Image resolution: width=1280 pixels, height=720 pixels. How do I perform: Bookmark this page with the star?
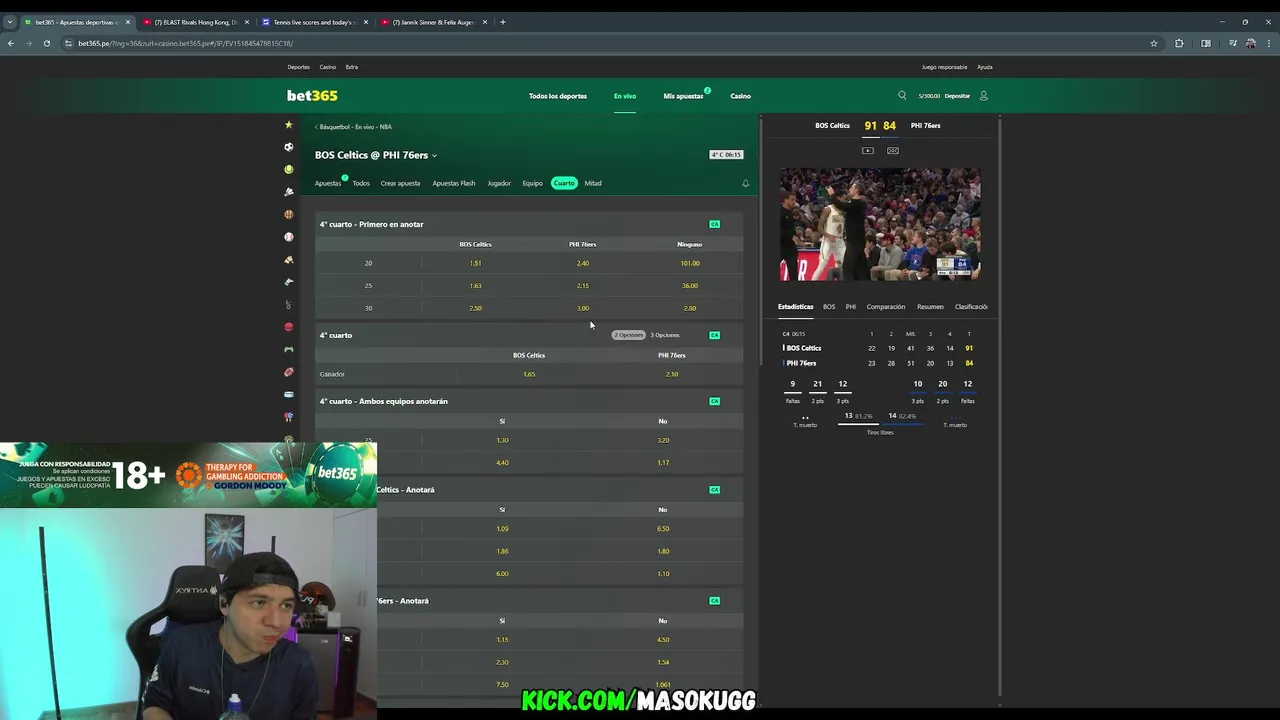click(1153, 43)
